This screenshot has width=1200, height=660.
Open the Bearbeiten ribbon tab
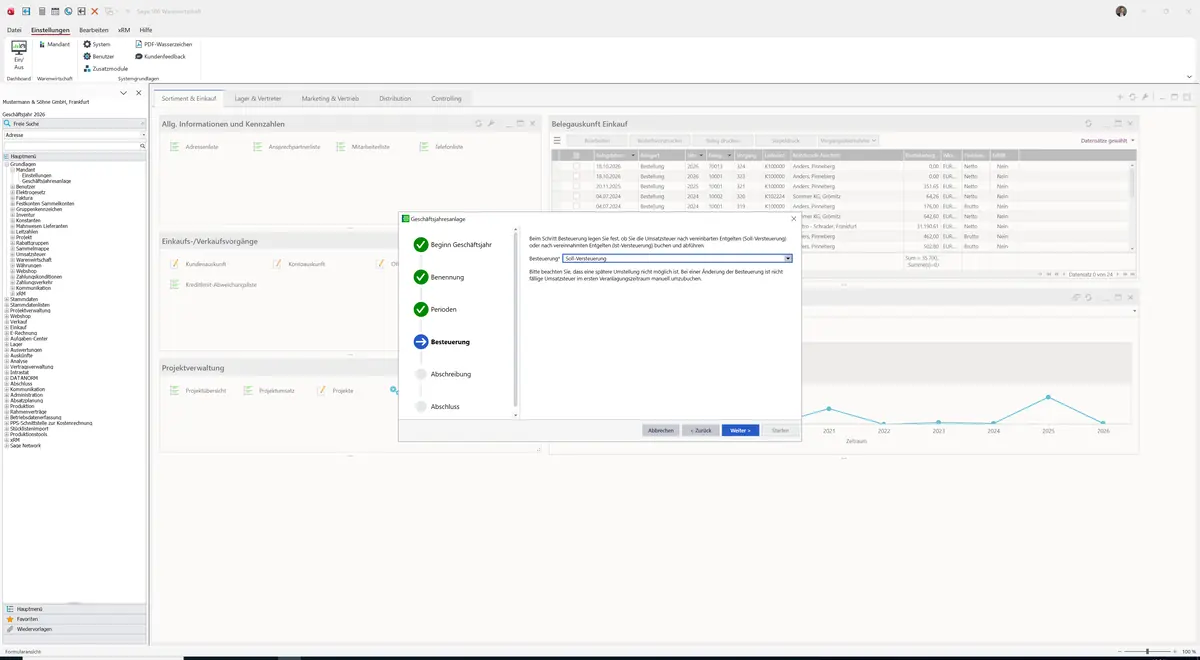pos(94,30)
